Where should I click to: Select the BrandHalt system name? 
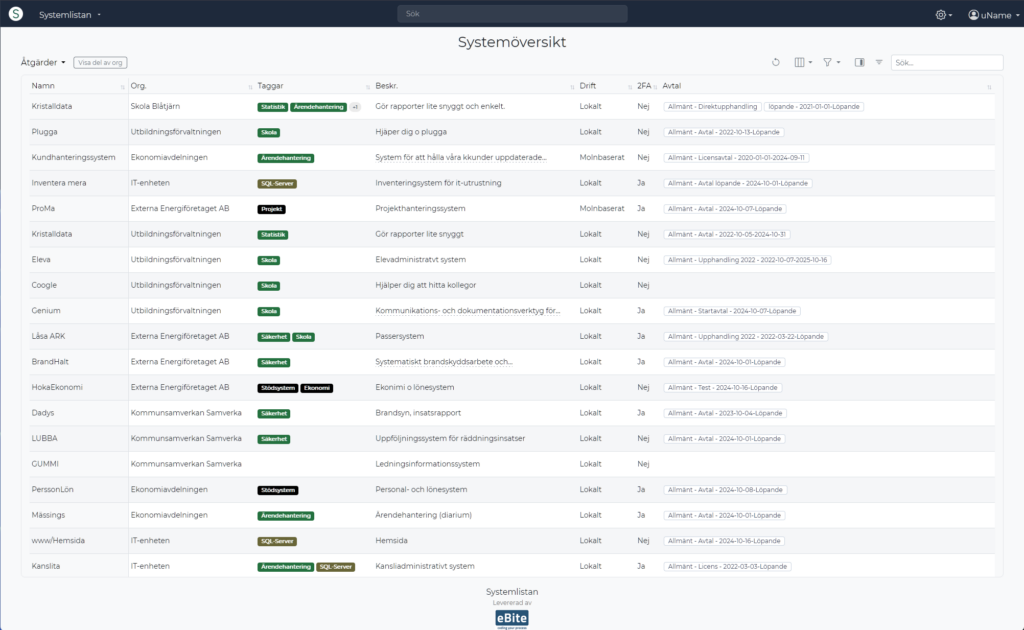(x=50, y=362)
